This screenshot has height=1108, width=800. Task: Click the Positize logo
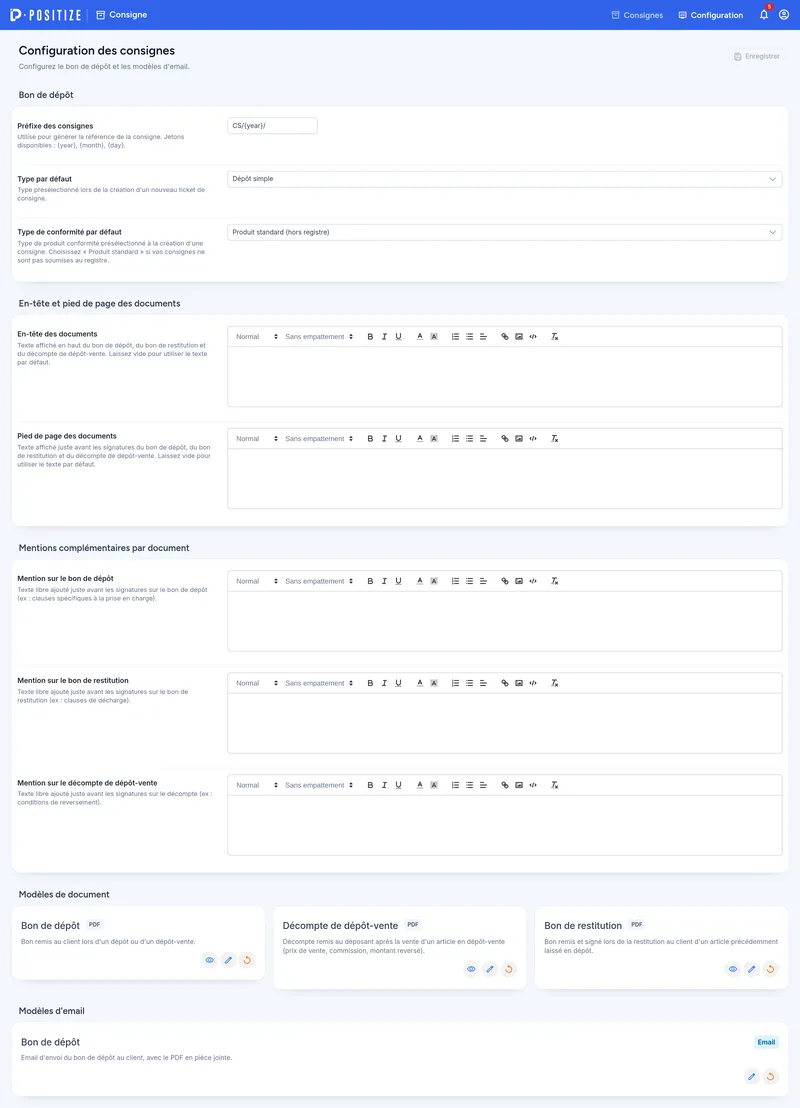click(45, 14)
